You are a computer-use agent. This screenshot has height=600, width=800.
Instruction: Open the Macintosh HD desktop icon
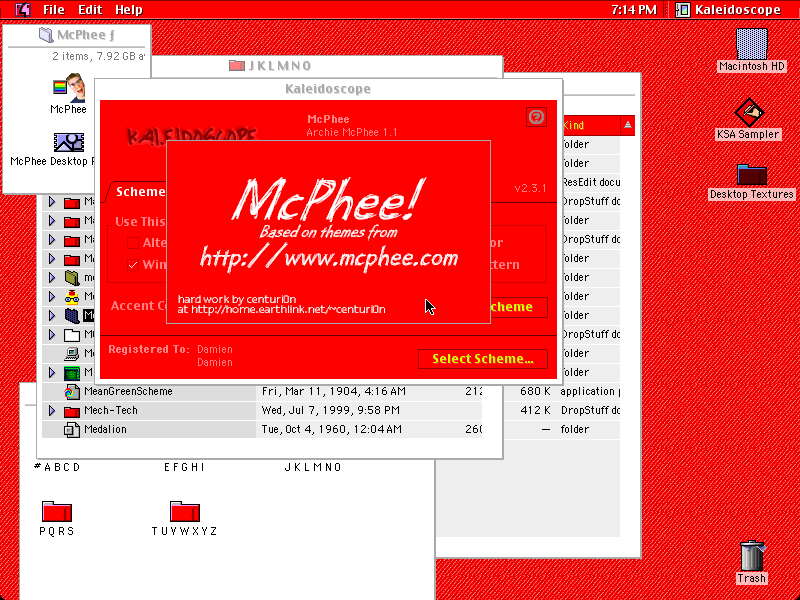[x=752, y=44]
